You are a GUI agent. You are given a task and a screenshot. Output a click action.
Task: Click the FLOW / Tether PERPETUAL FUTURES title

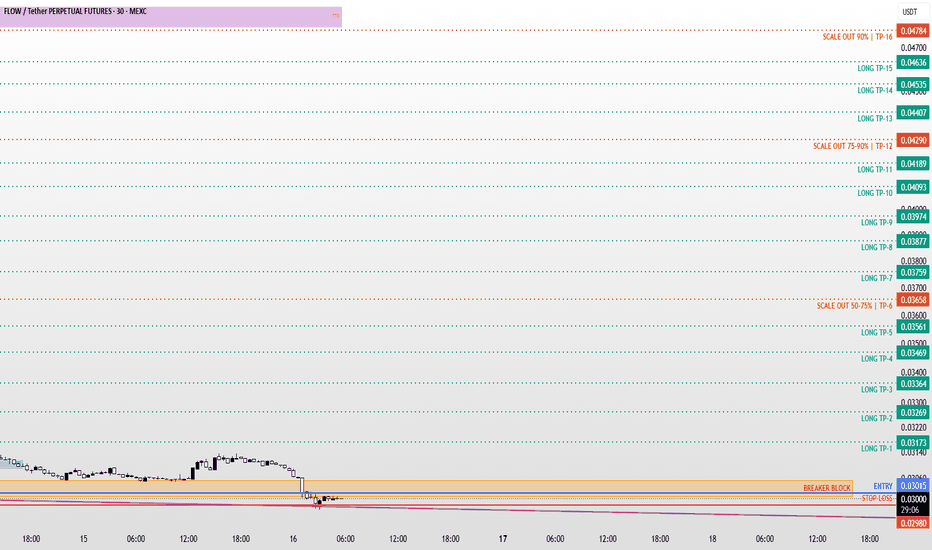pyautogui.click(x=75, y=11)
